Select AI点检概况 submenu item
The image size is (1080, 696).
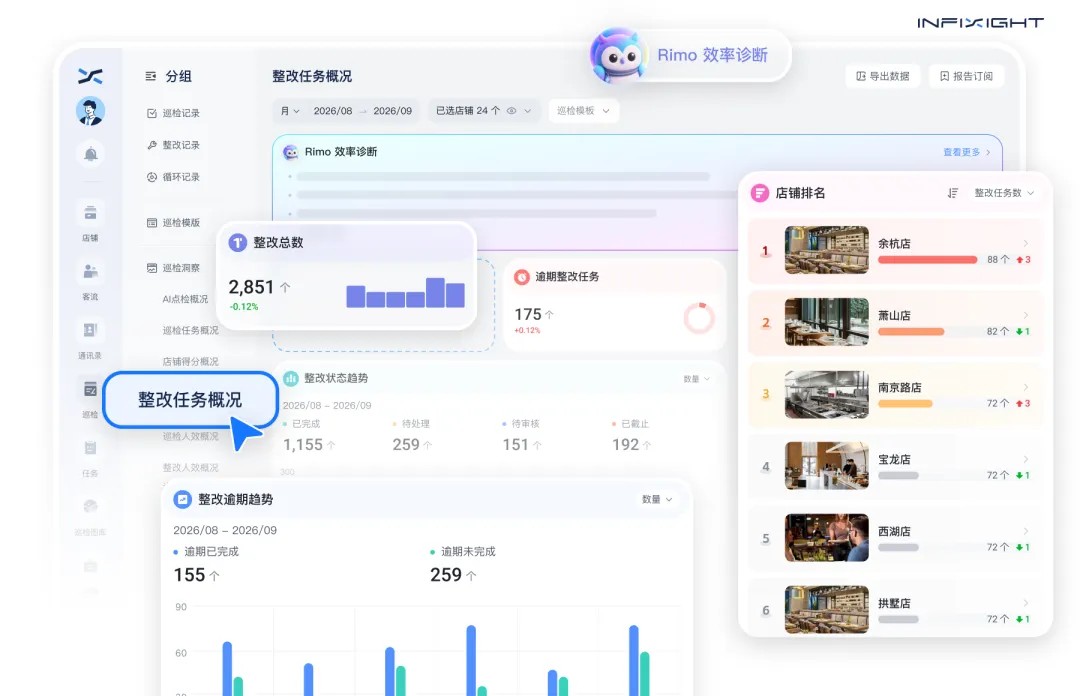pos(185,299)
